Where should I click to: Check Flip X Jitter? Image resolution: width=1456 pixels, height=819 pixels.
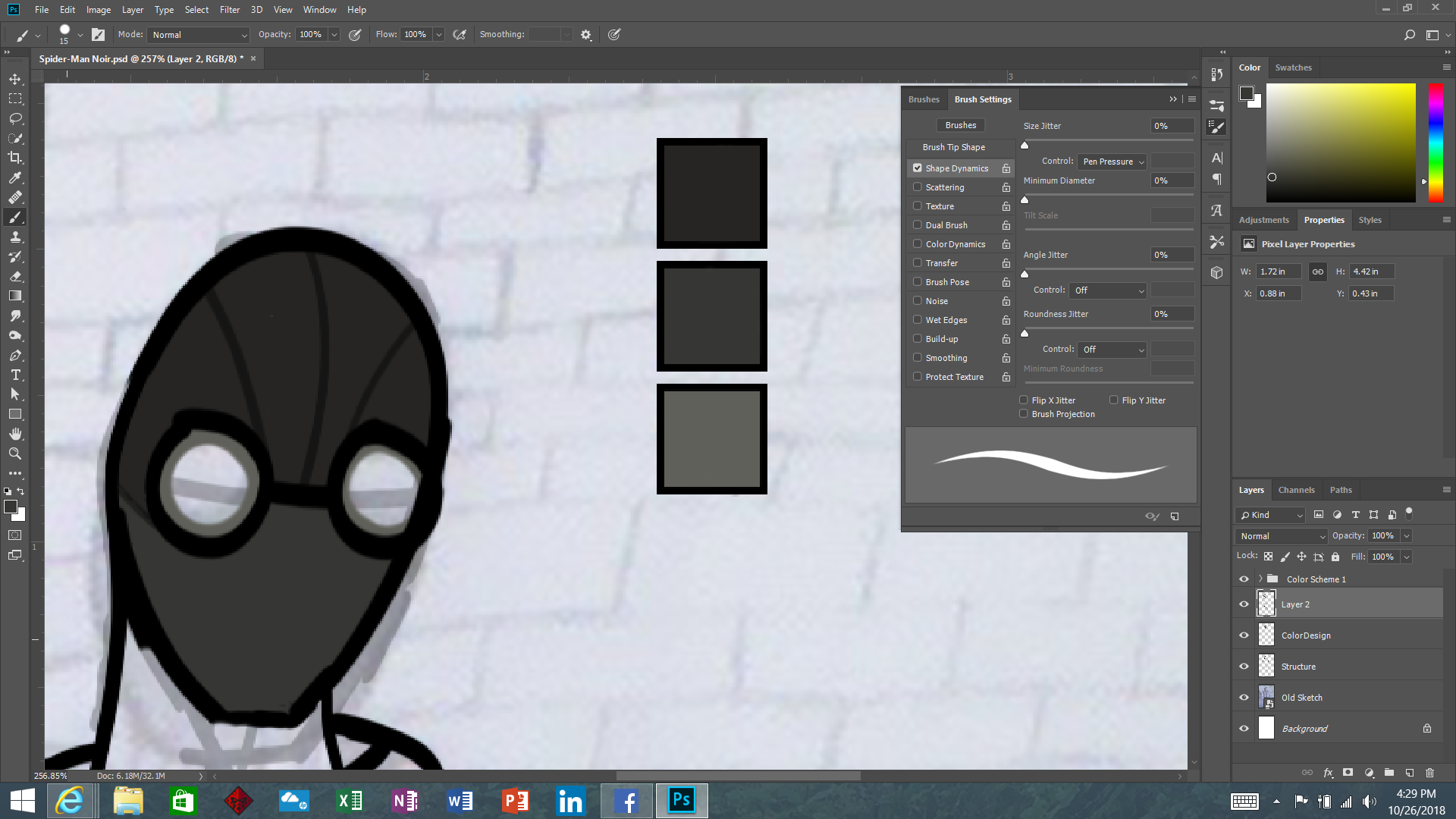[x=1024, y=400]
